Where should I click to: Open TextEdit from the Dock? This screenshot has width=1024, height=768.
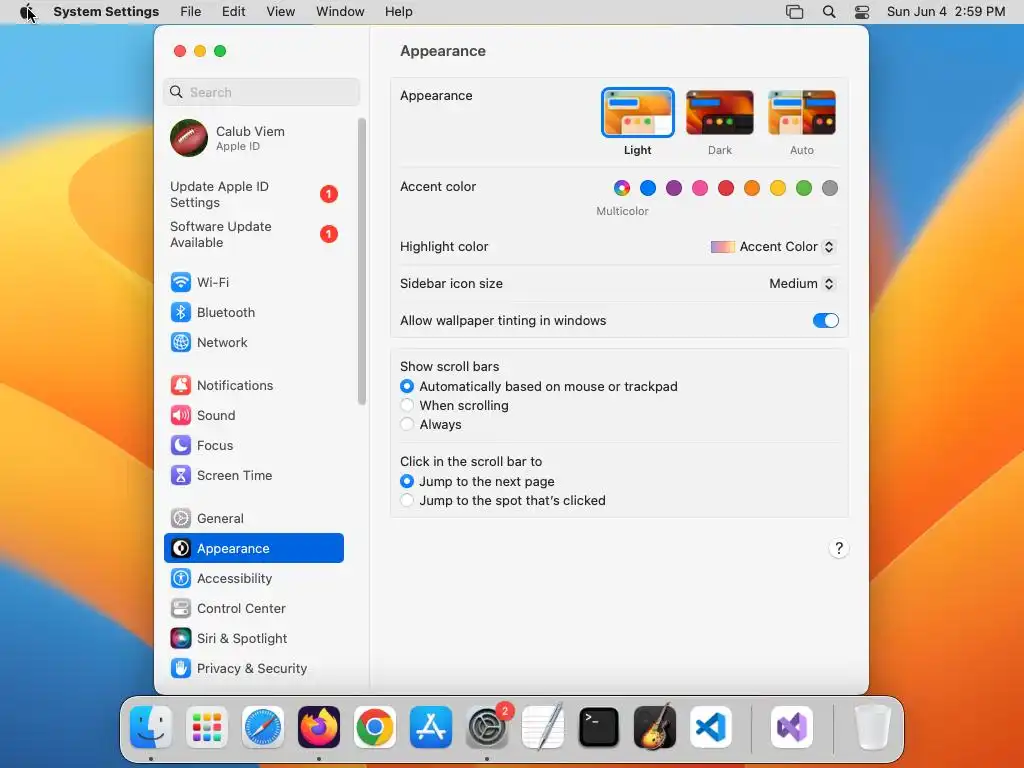543,727
